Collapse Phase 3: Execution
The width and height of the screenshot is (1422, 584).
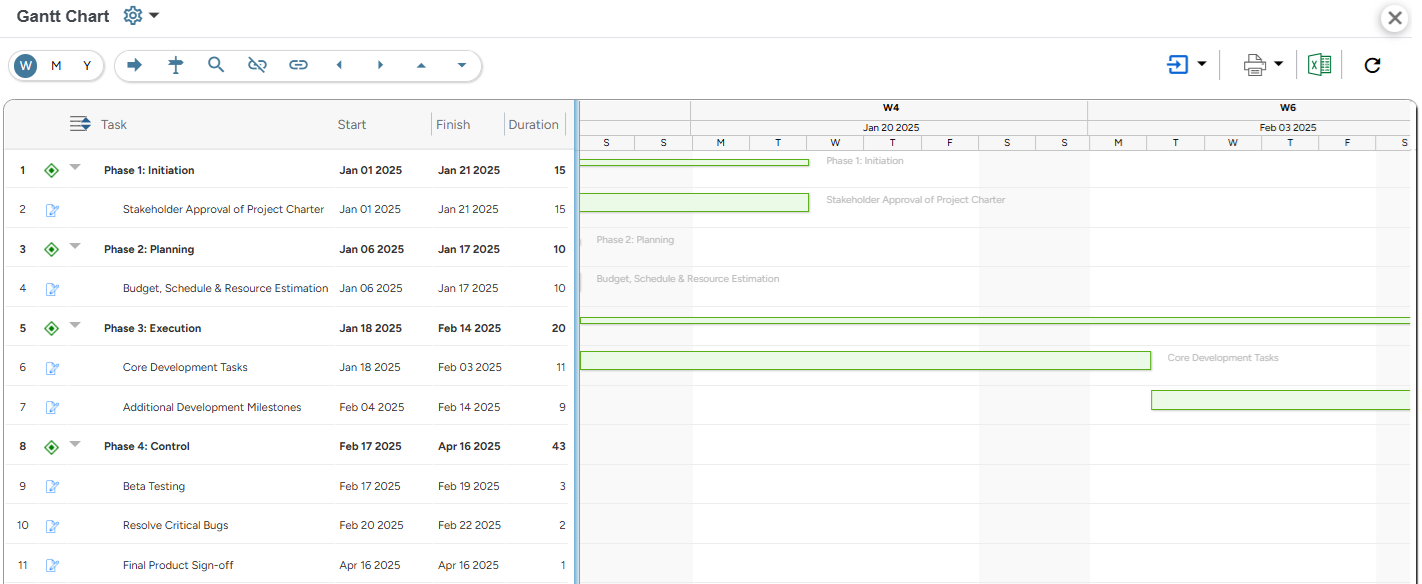pyautogui.click(x=75, y=325)
